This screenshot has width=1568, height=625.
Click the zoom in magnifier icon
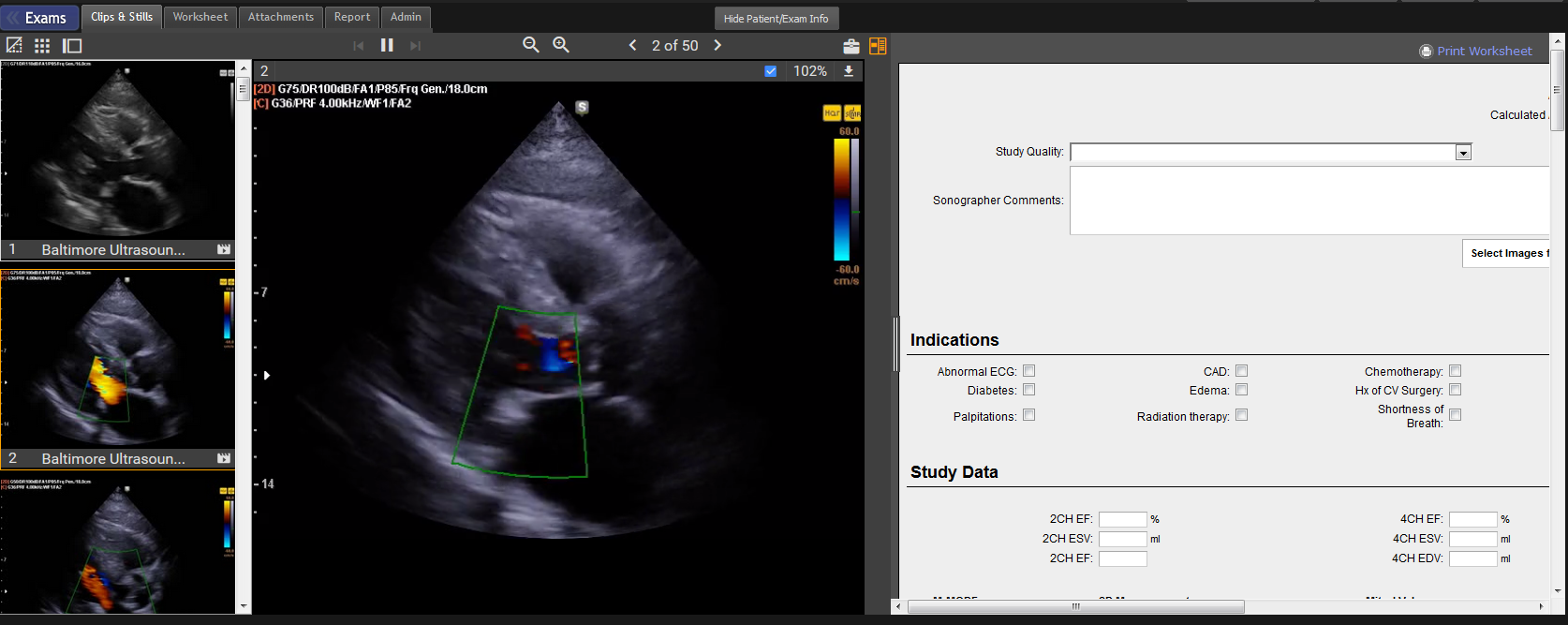coord(561,45)
